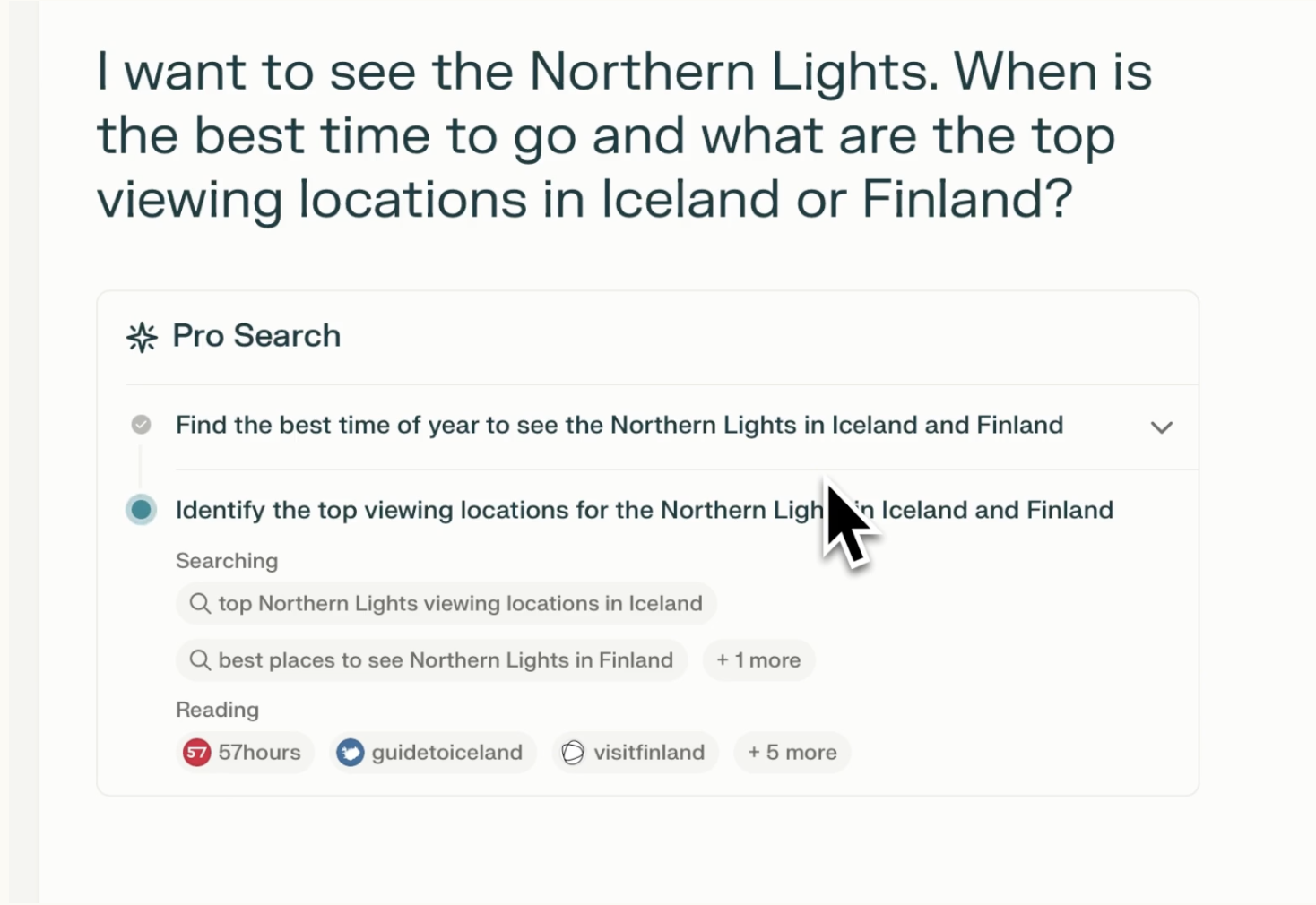Click the magnifier icon in the Finland search chip
This screenshot has height=905, width=1316.
tap(200, 660)
